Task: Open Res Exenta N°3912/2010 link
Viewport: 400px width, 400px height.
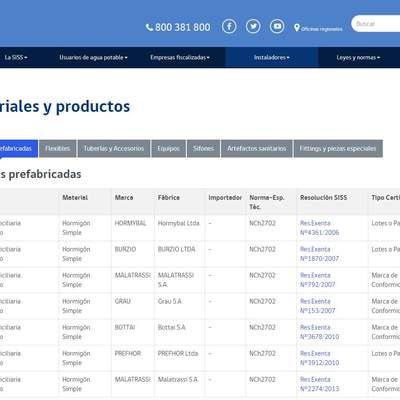Action: 319,358
